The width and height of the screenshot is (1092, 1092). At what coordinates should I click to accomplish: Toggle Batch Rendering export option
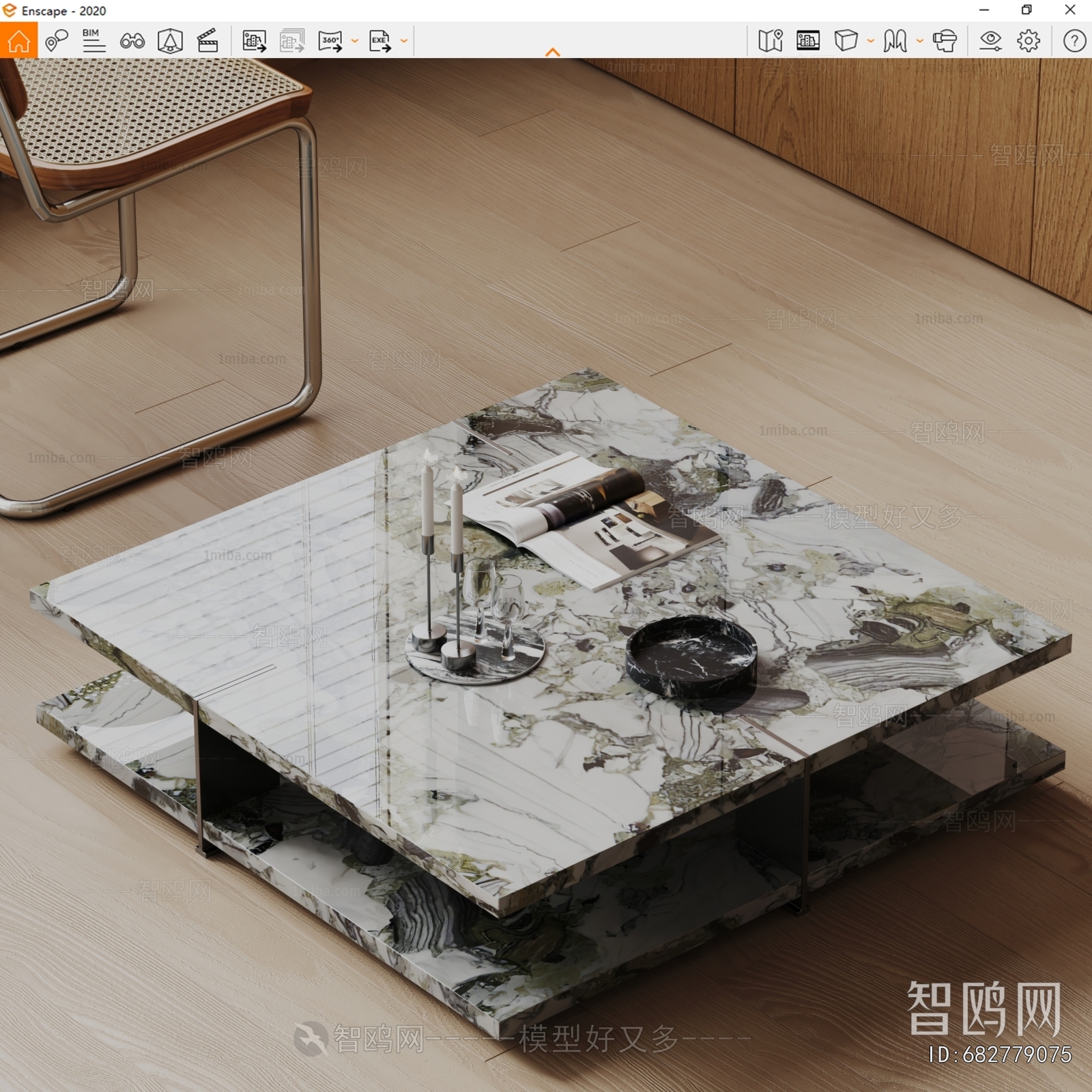[290, 41]
